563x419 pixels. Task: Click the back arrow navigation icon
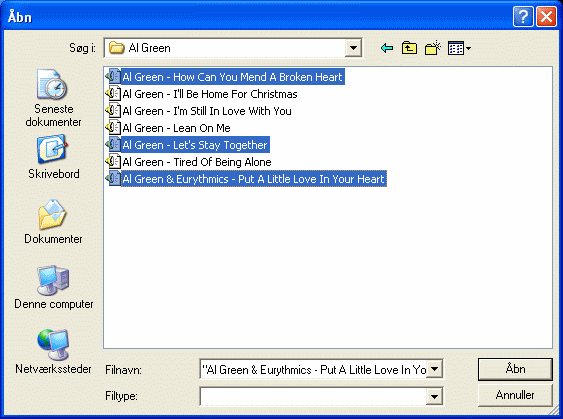(387, 48)
